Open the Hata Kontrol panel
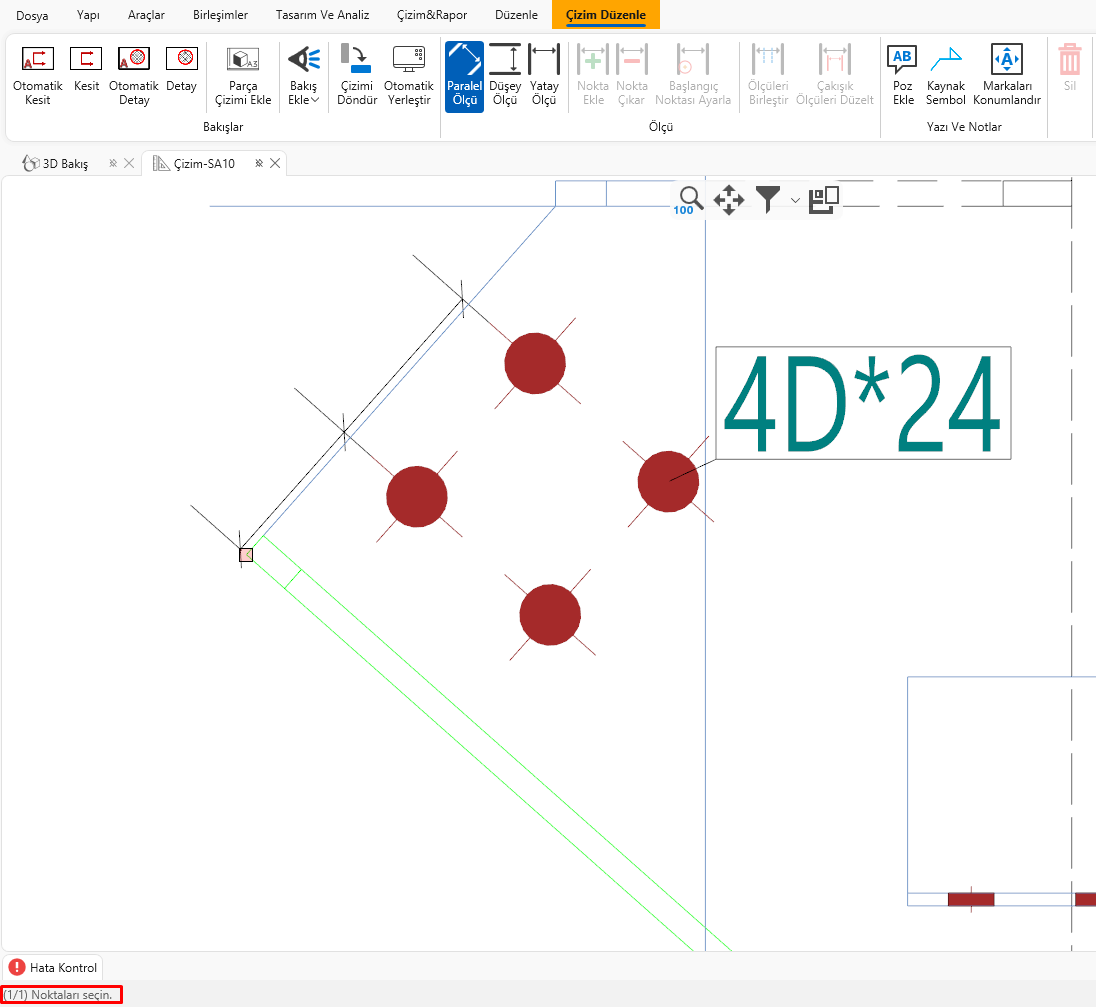The width and height of the screenshot is (1096, 1007). click(53, 967)
